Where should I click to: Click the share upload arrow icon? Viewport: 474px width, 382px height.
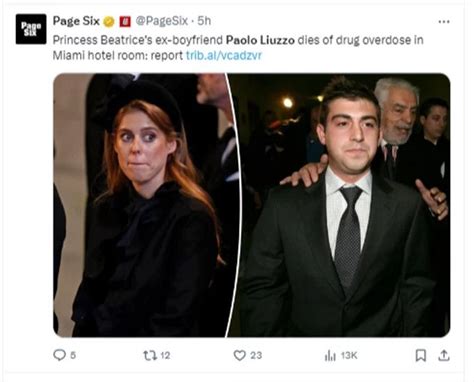[x=444, y=355]
